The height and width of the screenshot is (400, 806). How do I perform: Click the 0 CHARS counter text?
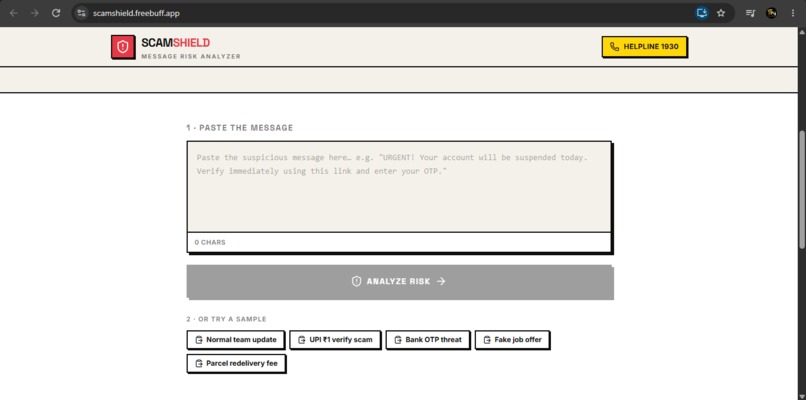pyautogui.click(x=210, y=242)
